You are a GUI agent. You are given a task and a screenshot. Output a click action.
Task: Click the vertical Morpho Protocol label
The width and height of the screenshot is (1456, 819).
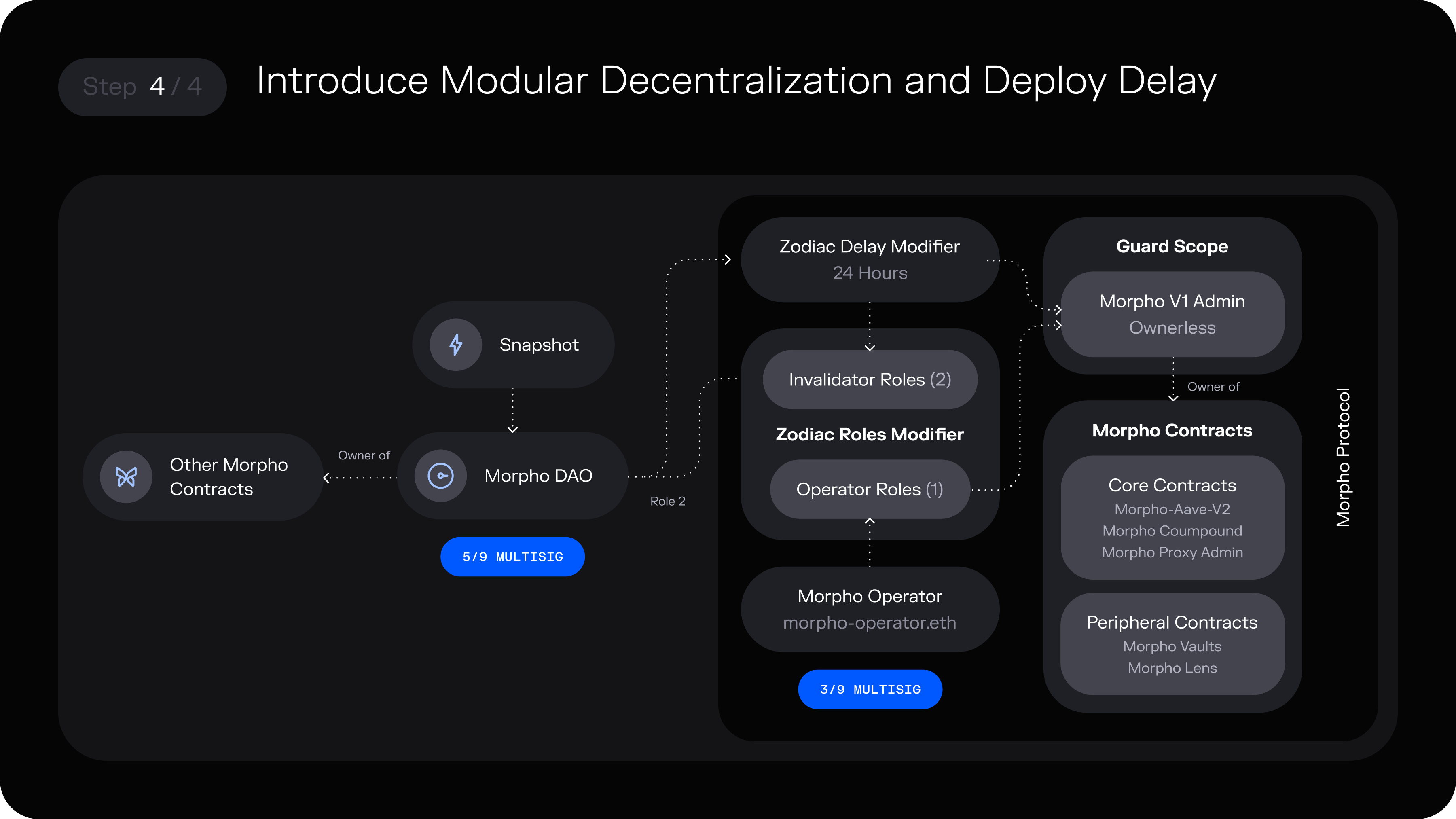pyautogui.click(x=1343, y=457)
